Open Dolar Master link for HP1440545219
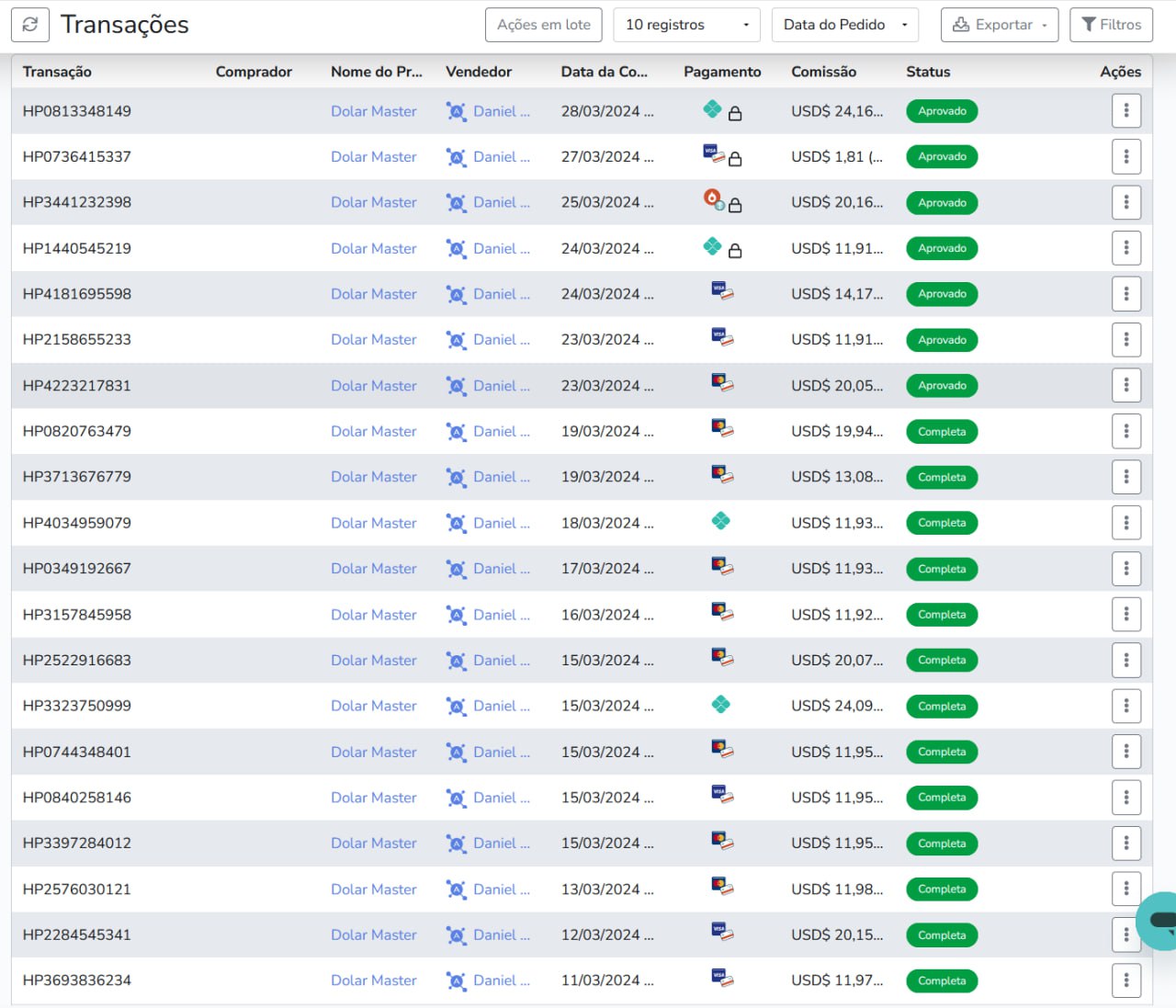 (373, 249)
